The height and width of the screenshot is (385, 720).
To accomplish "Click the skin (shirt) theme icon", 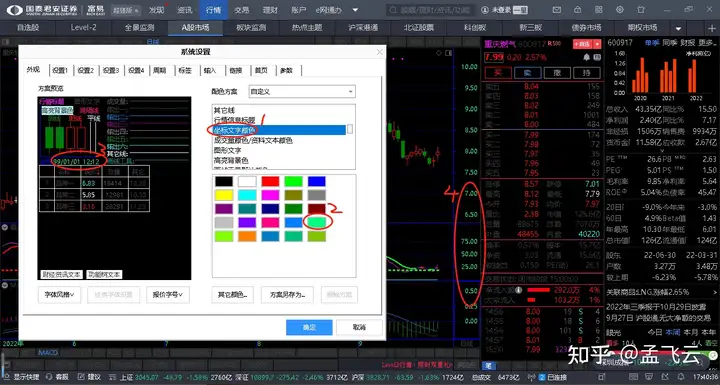I will [x=641, y=10].
